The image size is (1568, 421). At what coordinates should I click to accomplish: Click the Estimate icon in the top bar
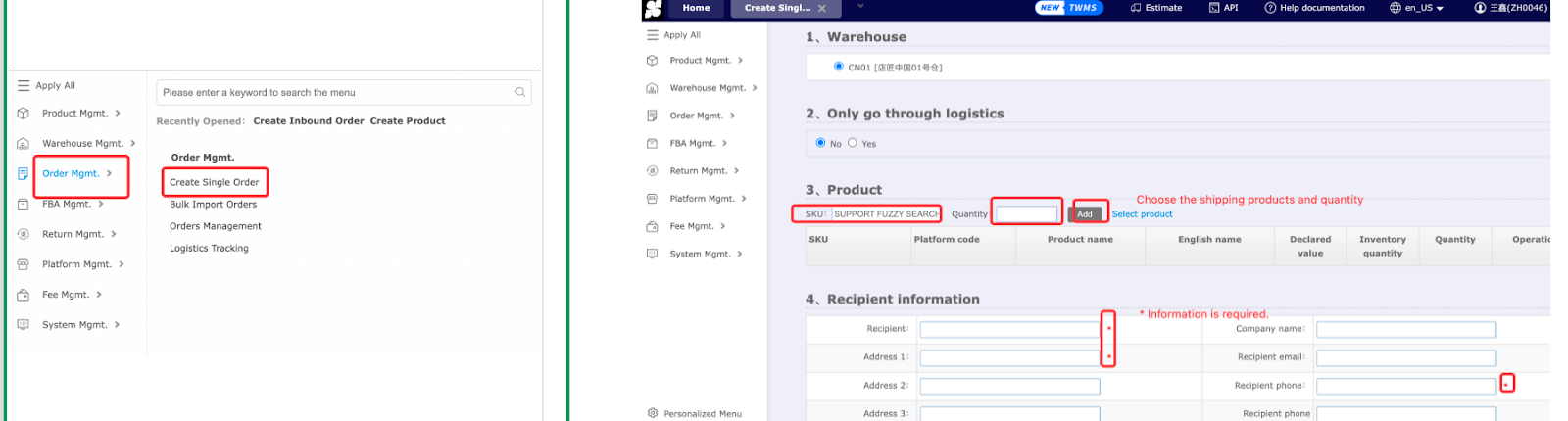(x=1136, y=8)
